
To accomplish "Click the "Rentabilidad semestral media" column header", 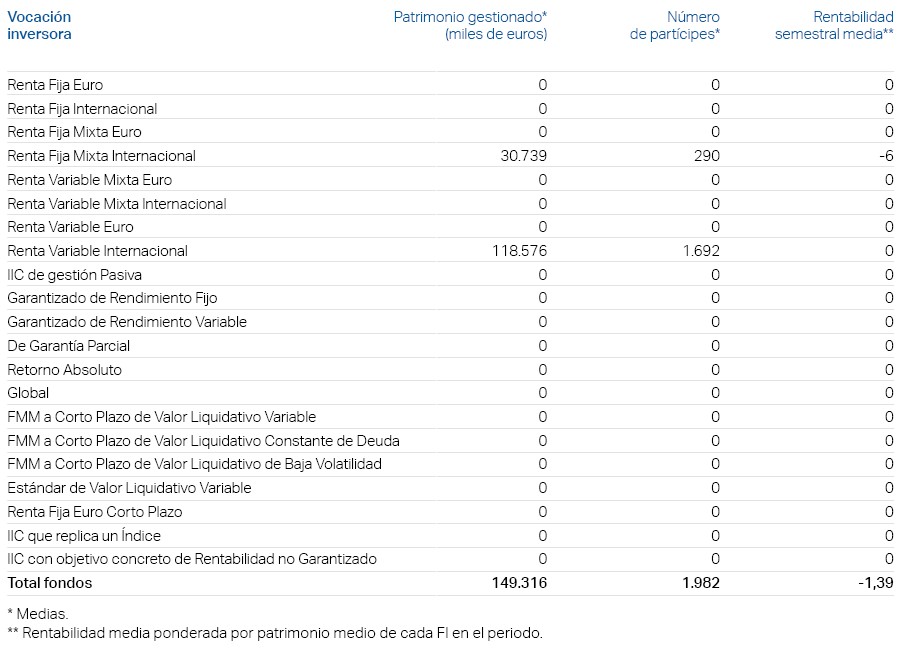I will (834, 25).
